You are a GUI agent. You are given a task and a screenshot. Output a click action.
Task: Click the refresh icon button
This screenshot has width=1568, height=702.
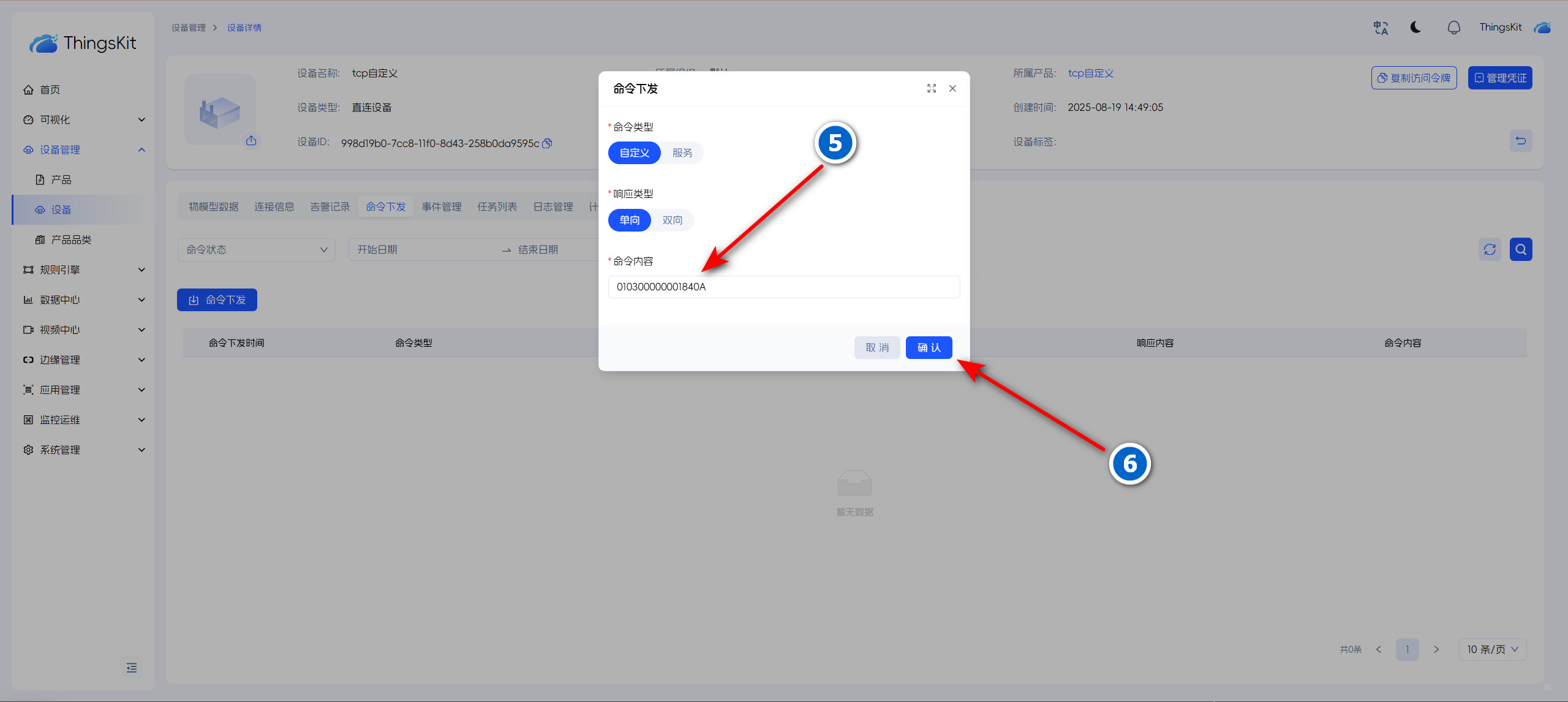pos(1490,249)
